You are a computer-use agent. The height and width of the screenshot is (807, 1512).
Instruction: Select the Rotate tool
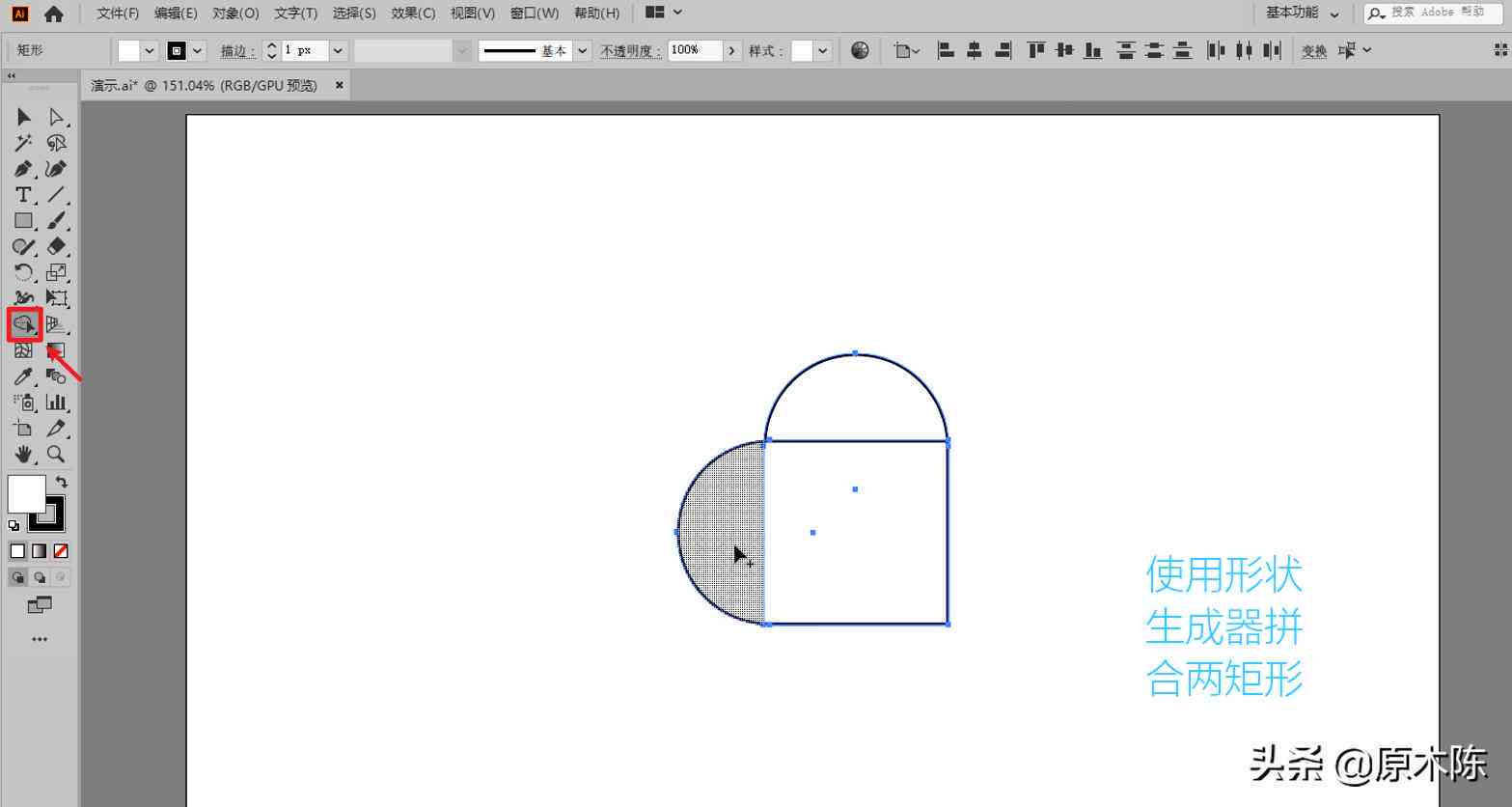point(24,273)
